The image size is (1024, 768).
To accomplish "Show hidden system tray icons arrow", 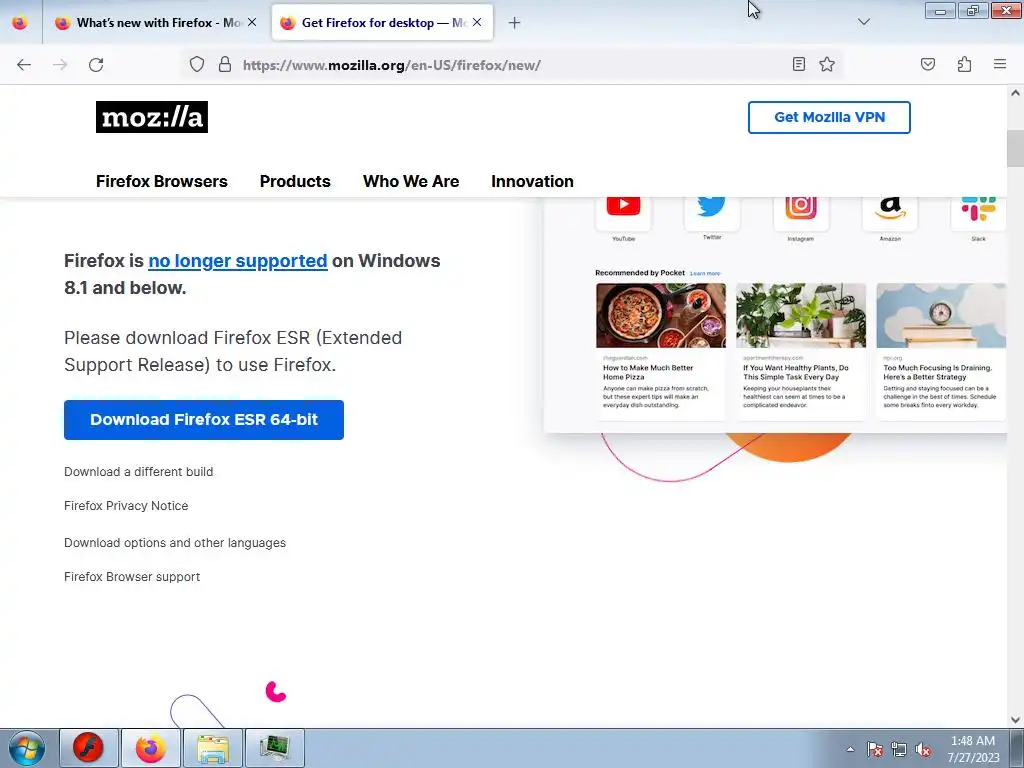I will [x=850, y=749].
